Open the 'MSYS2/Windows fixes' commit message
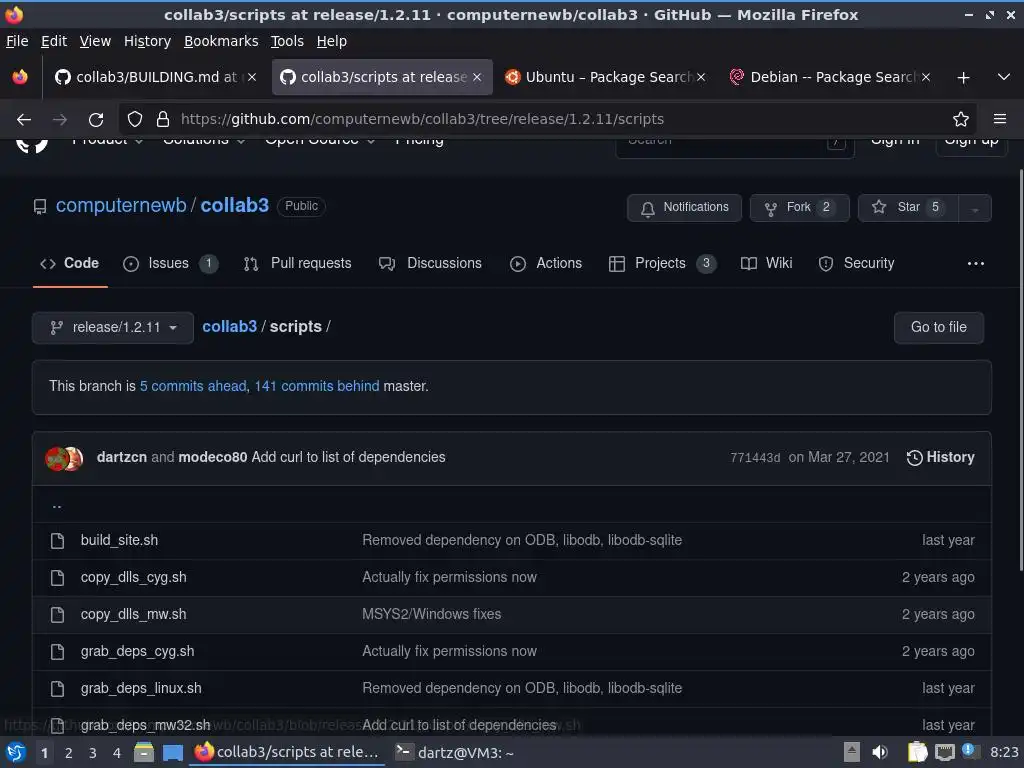This screenshot has width=1024, height=768. tap(432, 615)
